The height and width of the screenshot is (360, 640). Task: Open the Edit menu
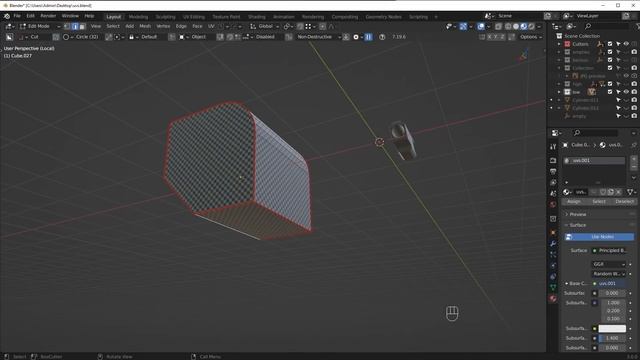coord(31,16)
